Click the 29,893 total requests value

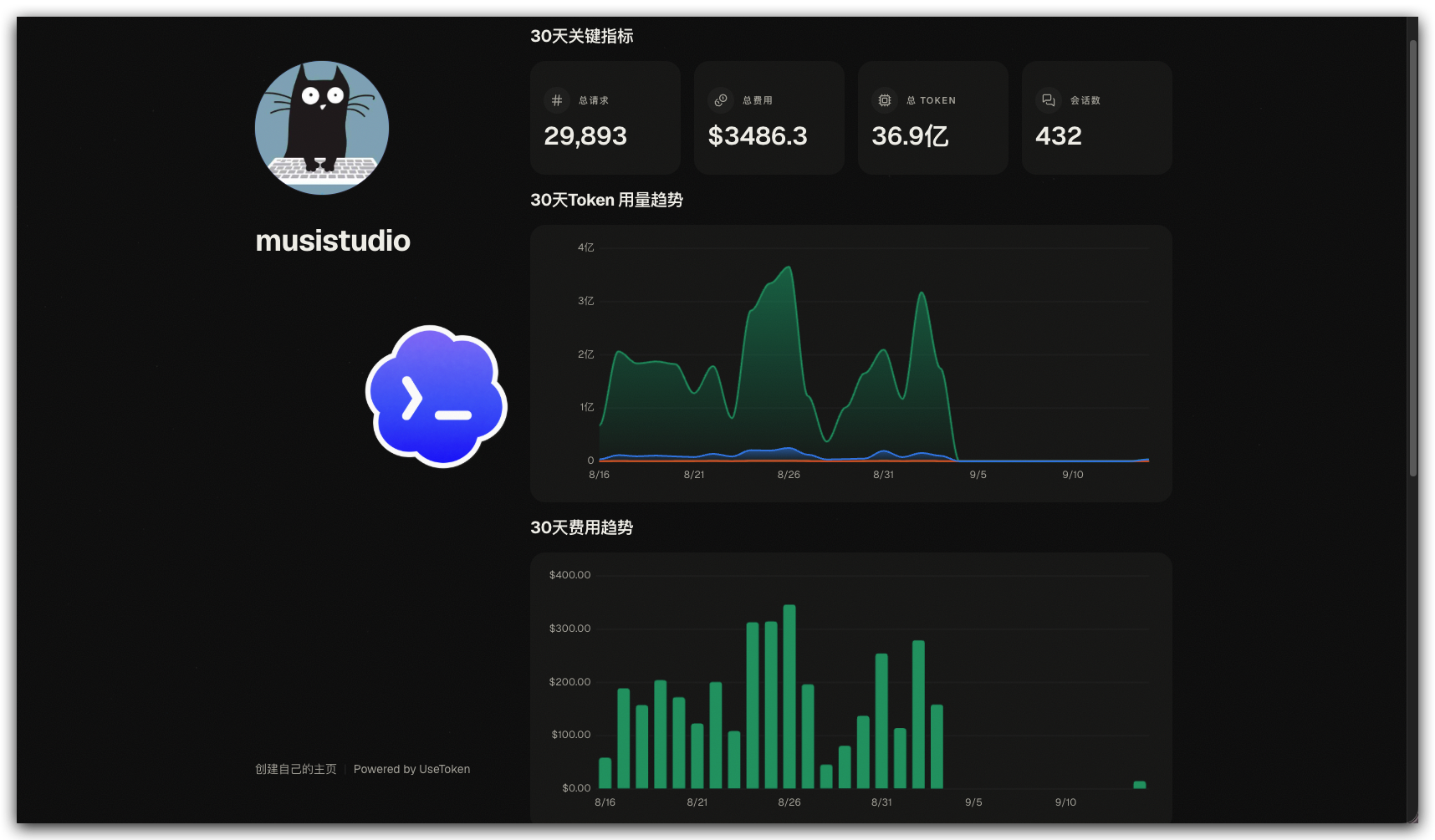point(585,135)
